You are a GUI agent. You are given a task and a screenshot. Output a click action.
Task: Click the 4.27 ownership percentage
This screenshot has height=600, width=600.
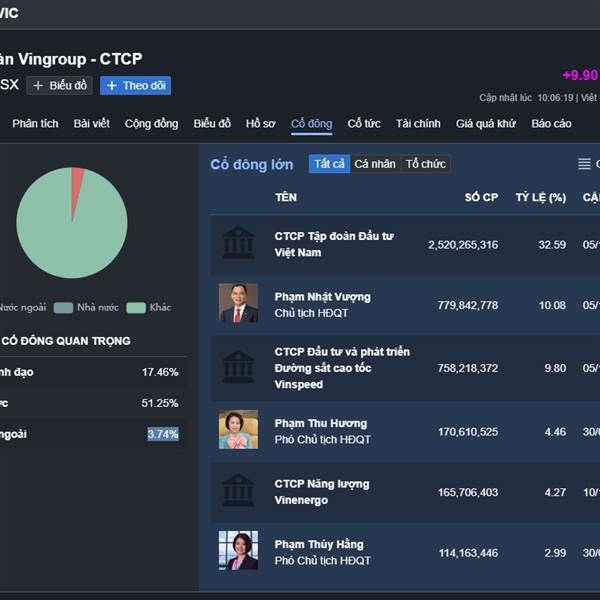pos(555,492)
